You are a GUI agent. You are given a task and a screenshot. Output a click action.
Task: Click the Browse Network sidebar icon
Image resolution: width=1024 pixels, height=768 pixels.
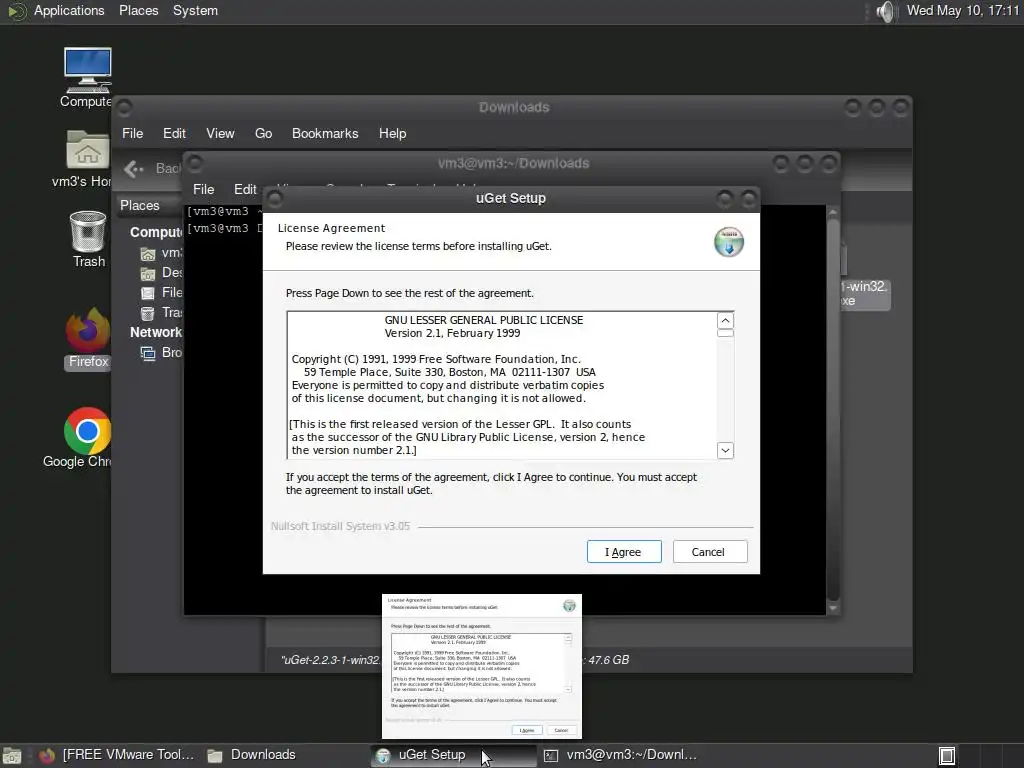coord(148,353)
